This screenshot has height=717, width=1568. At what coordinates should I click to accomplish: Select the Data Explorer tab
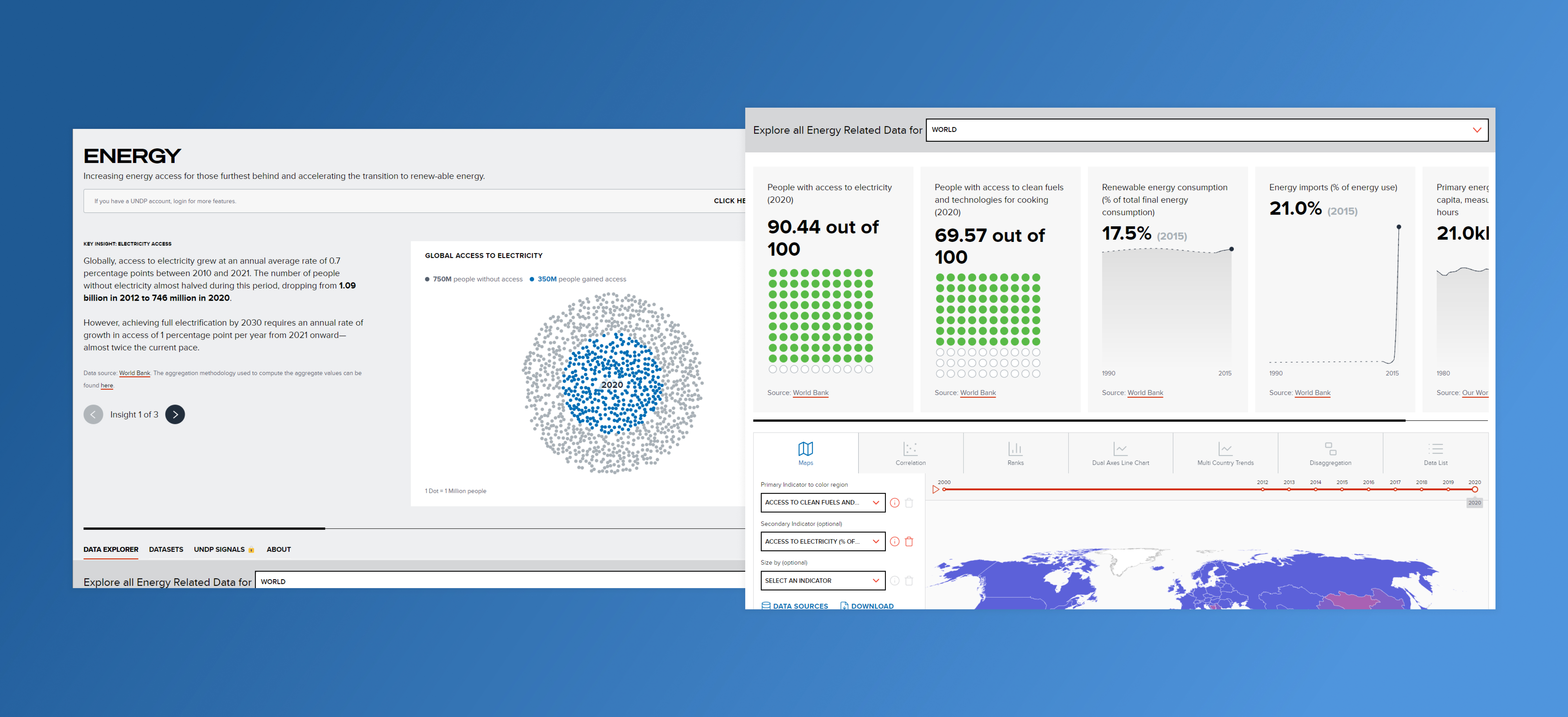point(111,550)
